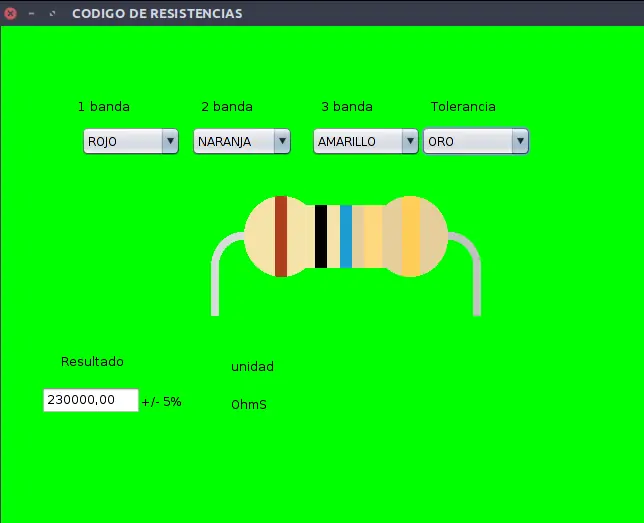644x523 pixels.
Task: Minimize the CODIGO DE RESISTENCIAS window
Action: coord(31,14)
